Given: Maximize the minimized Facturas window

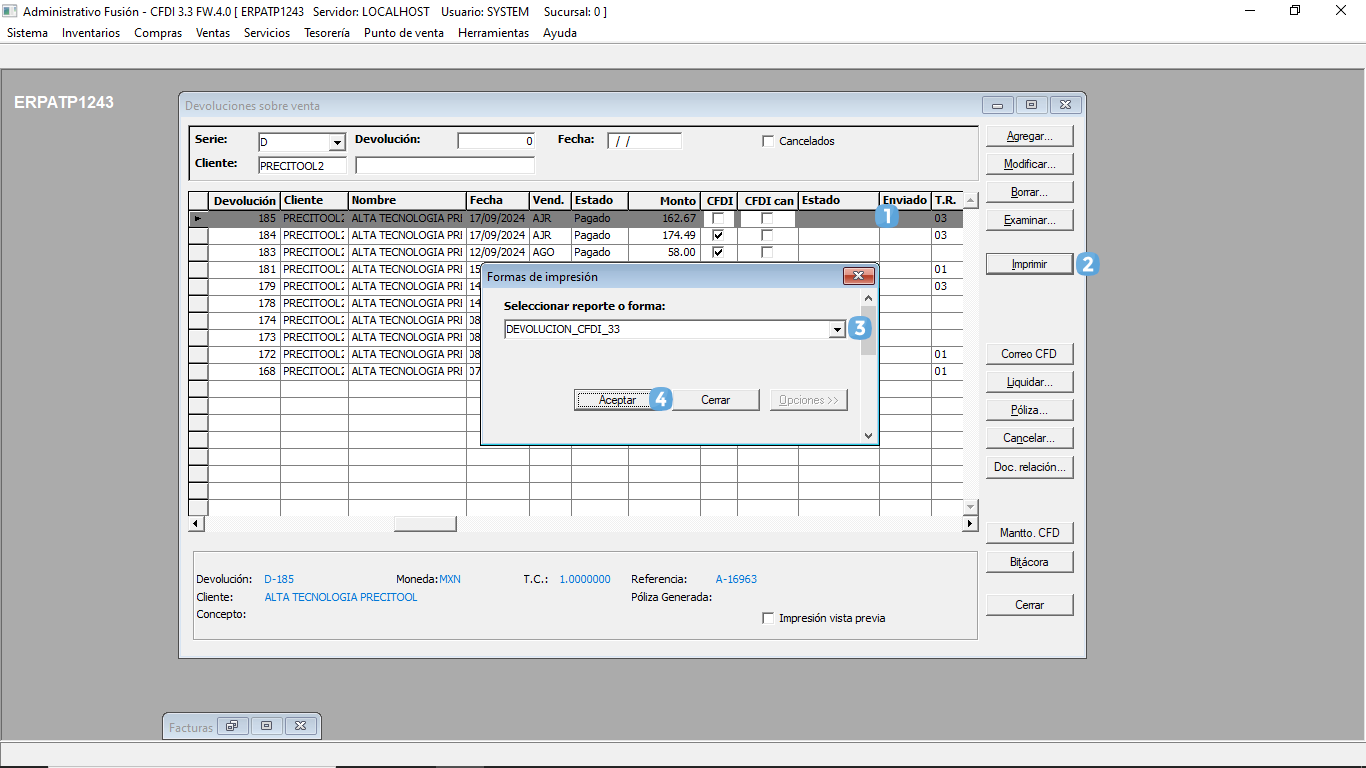Looking at the screenshot, I should (x=267, y=726).
